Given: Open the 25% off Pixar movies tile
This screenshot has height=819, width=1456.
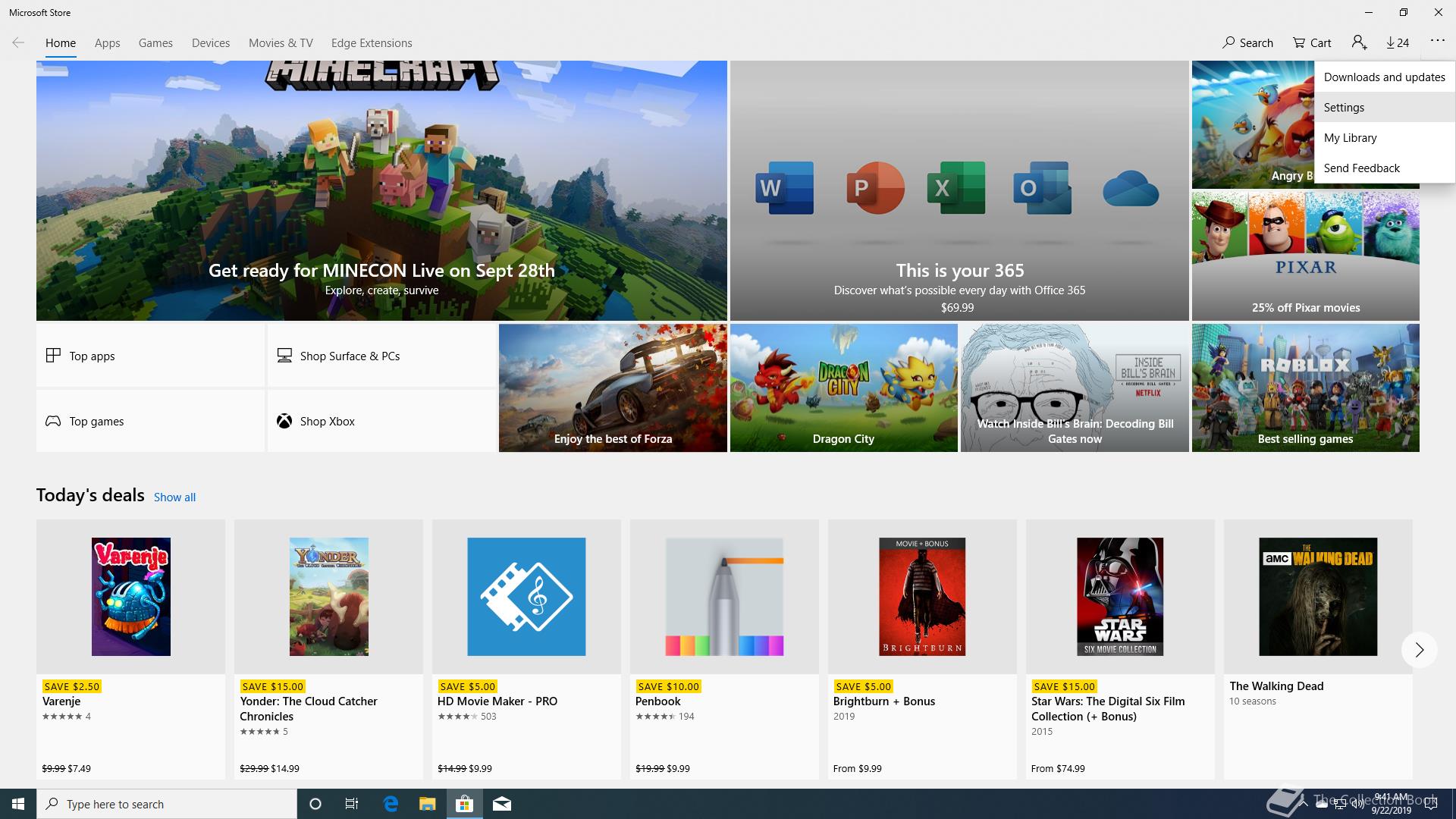Looking at the screenshot, I should (x=1305, y=256).
